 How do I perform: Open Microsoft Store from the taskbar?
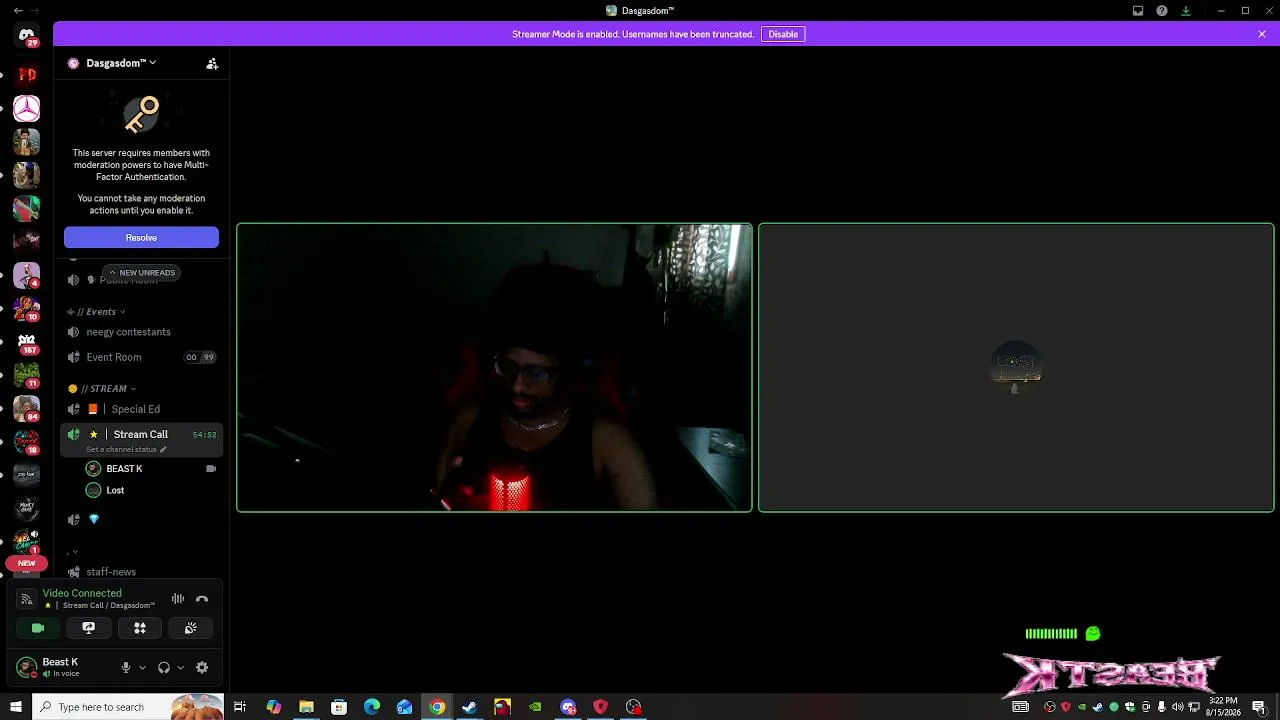coord(339,707)
